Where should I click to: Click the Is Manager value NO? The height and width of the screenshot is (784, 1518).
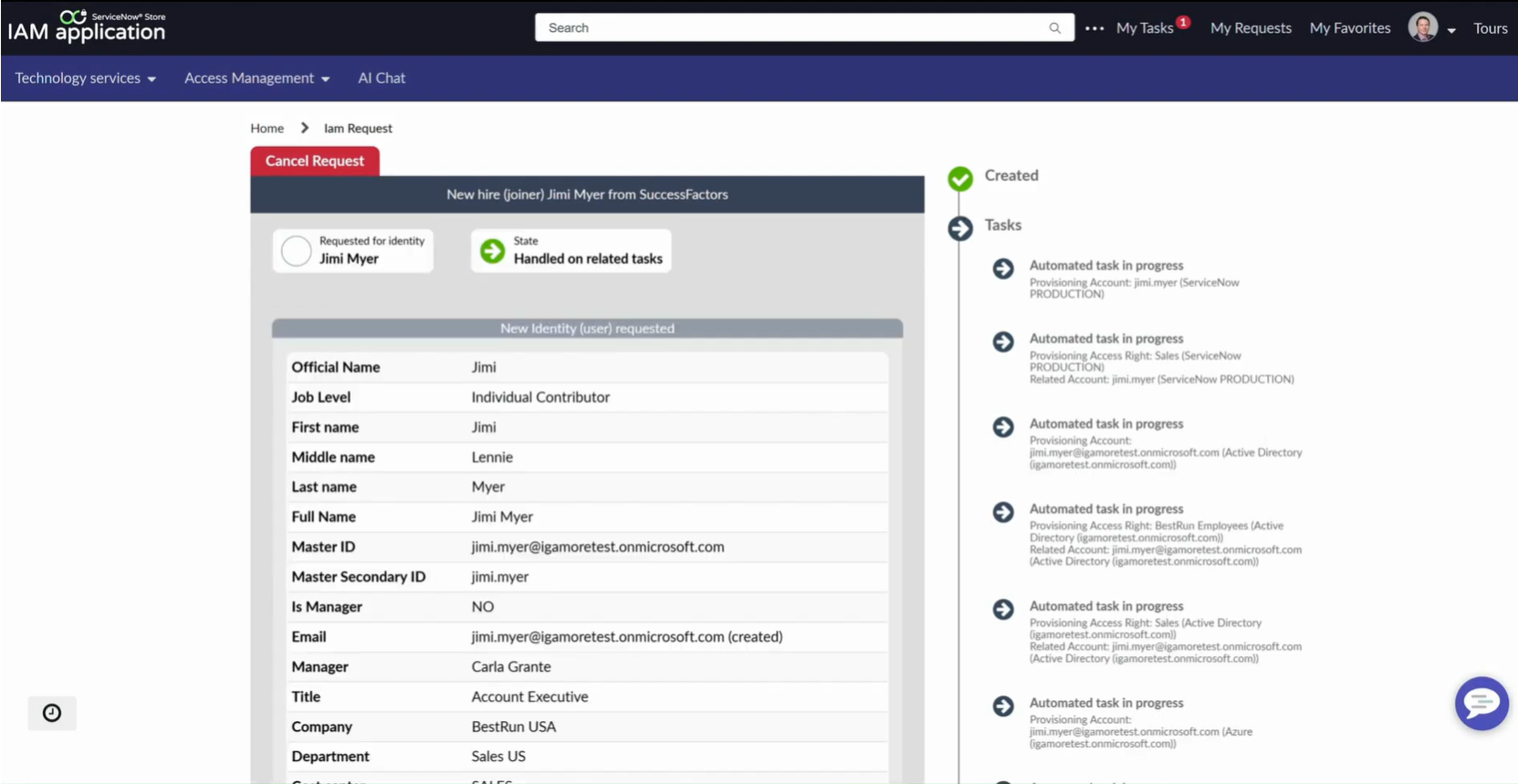click(483, 607)
